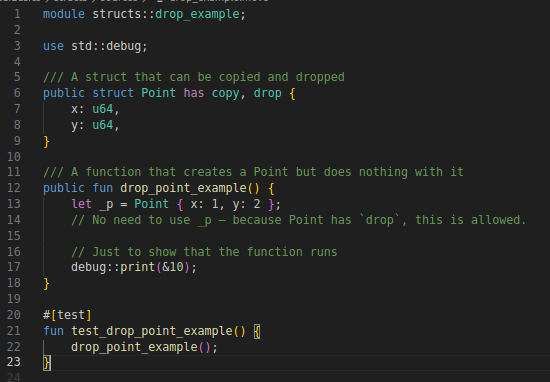The height and width of the screenshot is (382, 550).
Task: Click the 'u64' type of field y
Action: 102,125
